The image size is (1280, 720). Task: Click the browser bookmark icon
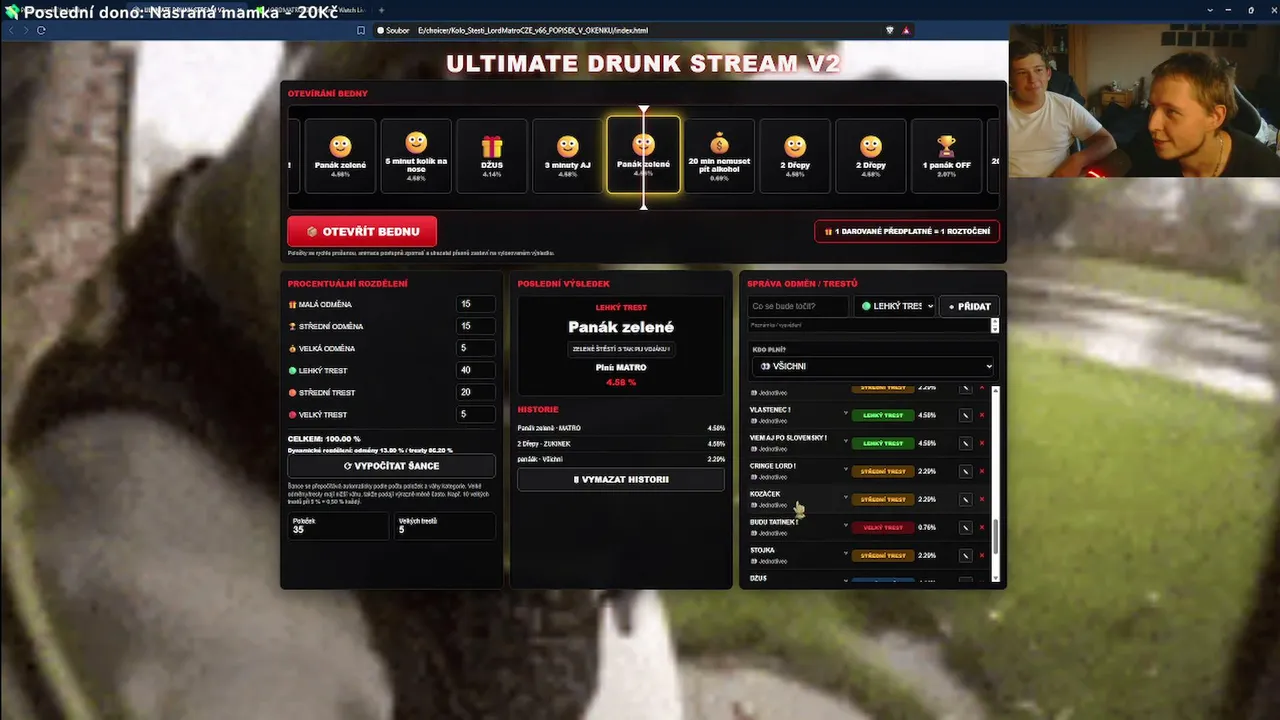(361, 30)
